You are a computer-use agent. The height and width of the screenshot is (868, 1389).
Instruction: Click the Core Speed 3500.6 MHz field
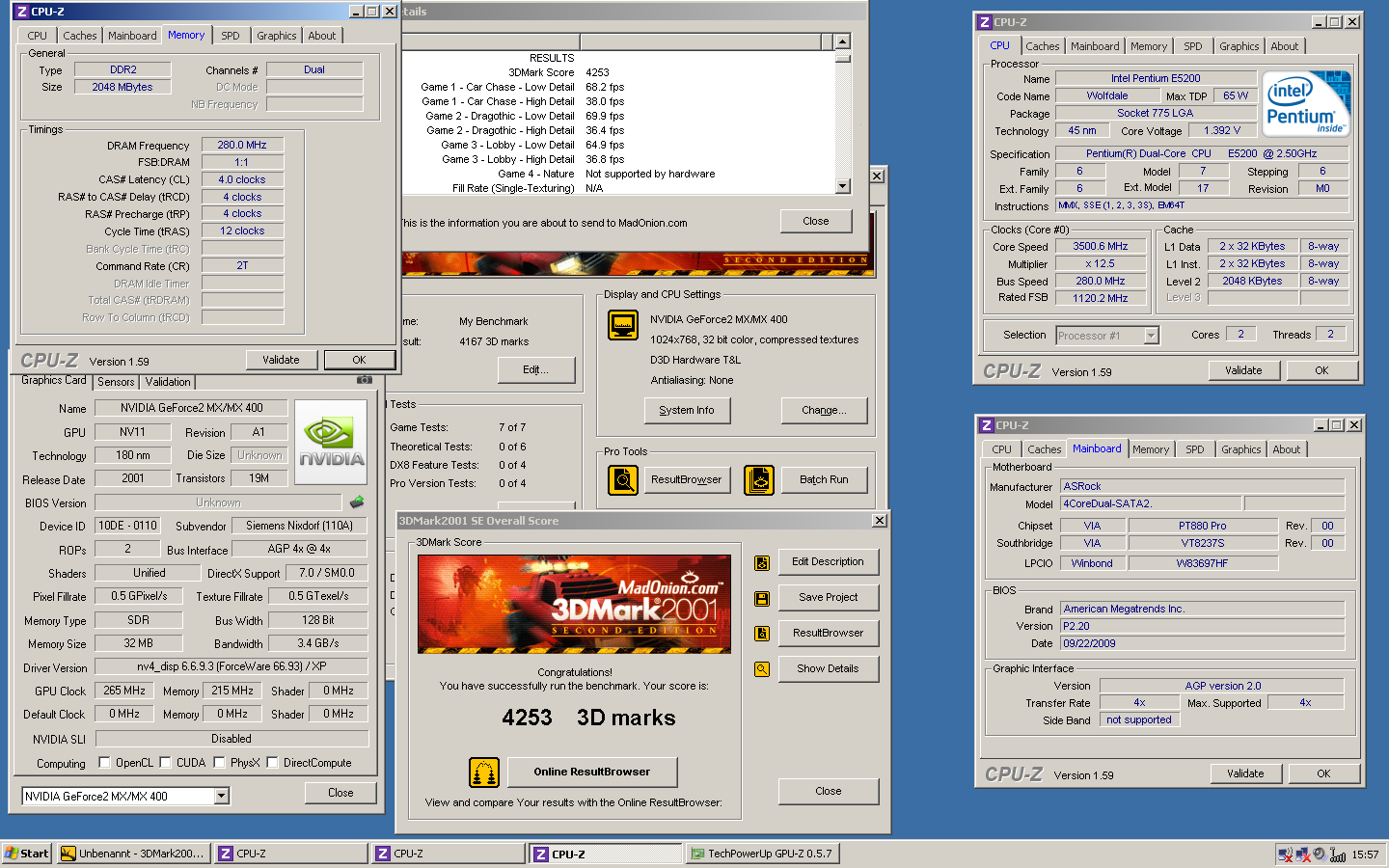coord(1101,247)
